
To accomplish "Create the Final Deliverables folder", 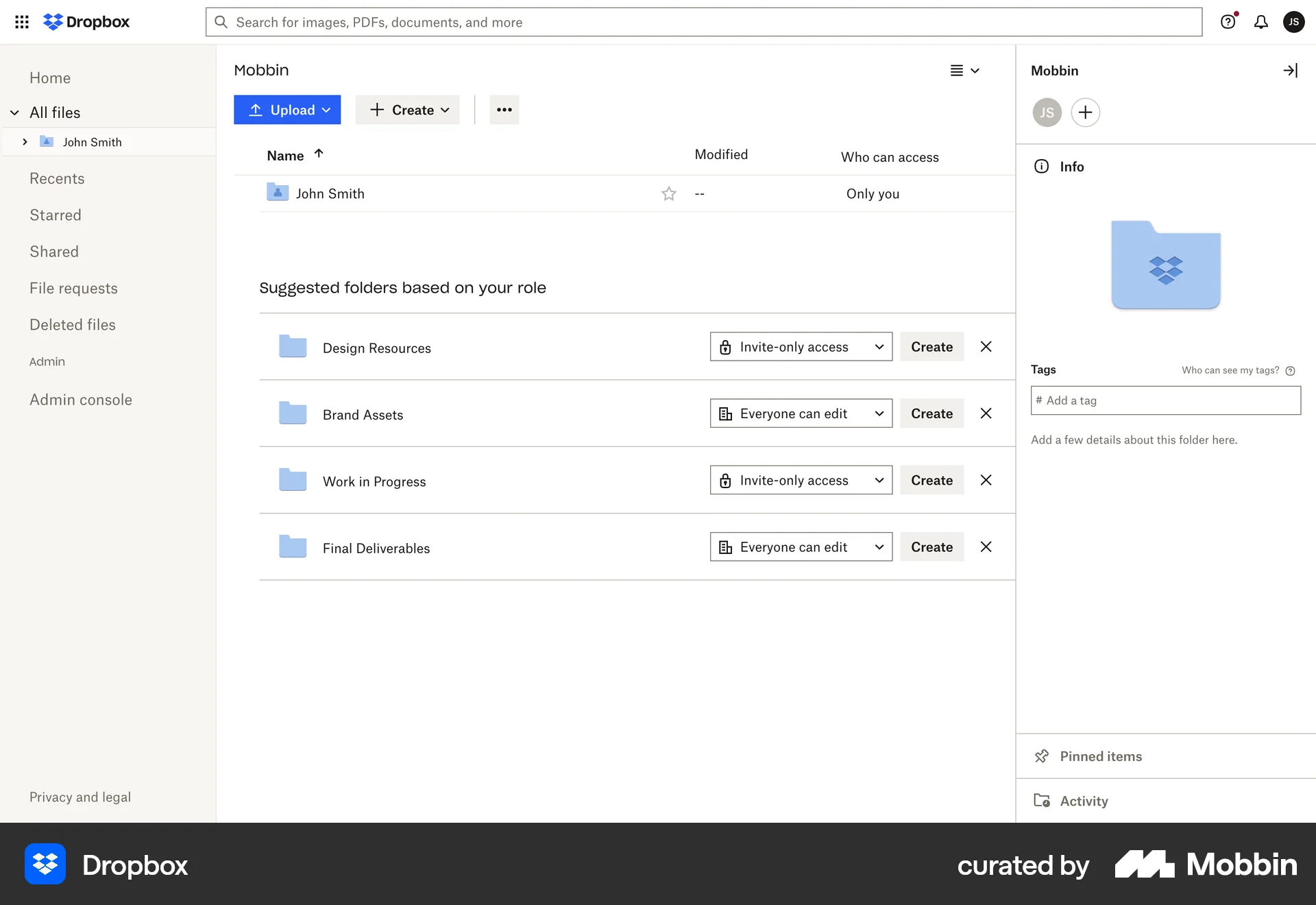I will [931, 546].
